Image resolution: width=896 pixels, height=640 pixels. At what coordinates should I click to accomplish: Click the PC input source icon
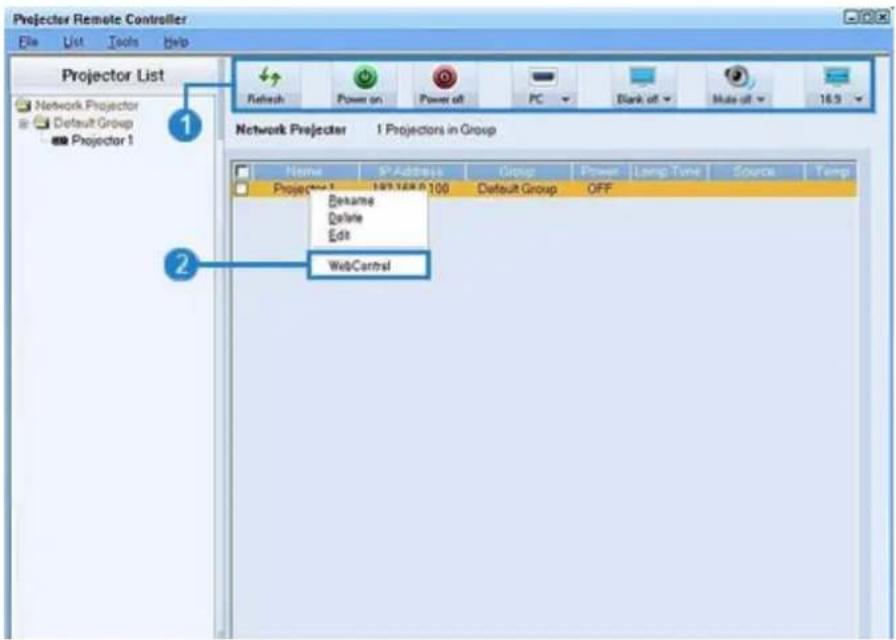543,77
